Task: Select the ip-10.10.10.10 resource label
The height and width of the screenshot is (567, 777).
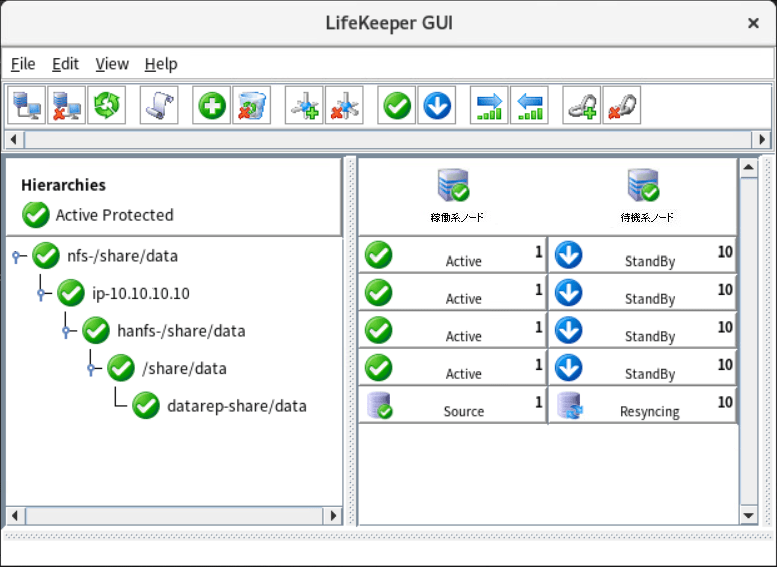Action: [x=141, y=293]
